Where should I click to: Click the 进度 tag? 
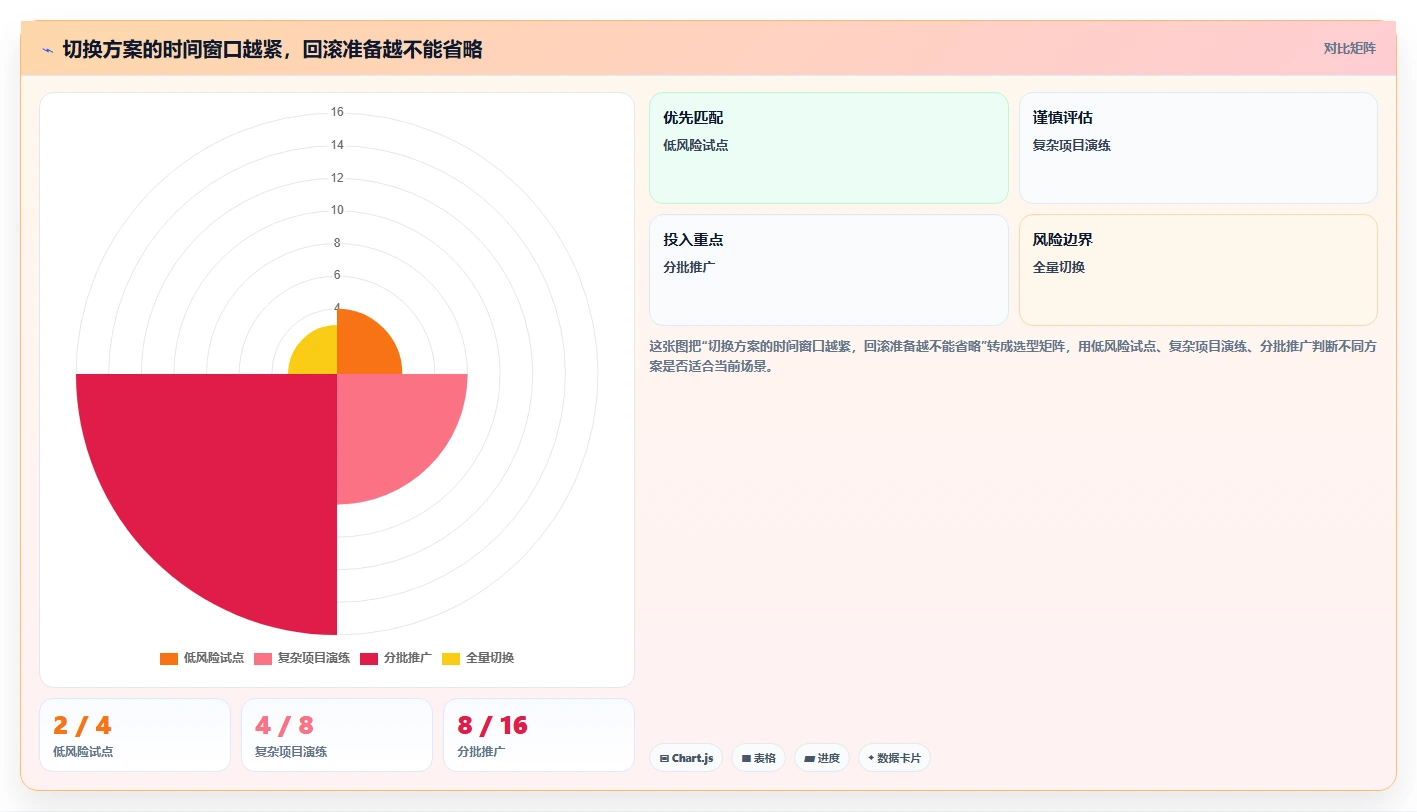click(x=822, y=758)
